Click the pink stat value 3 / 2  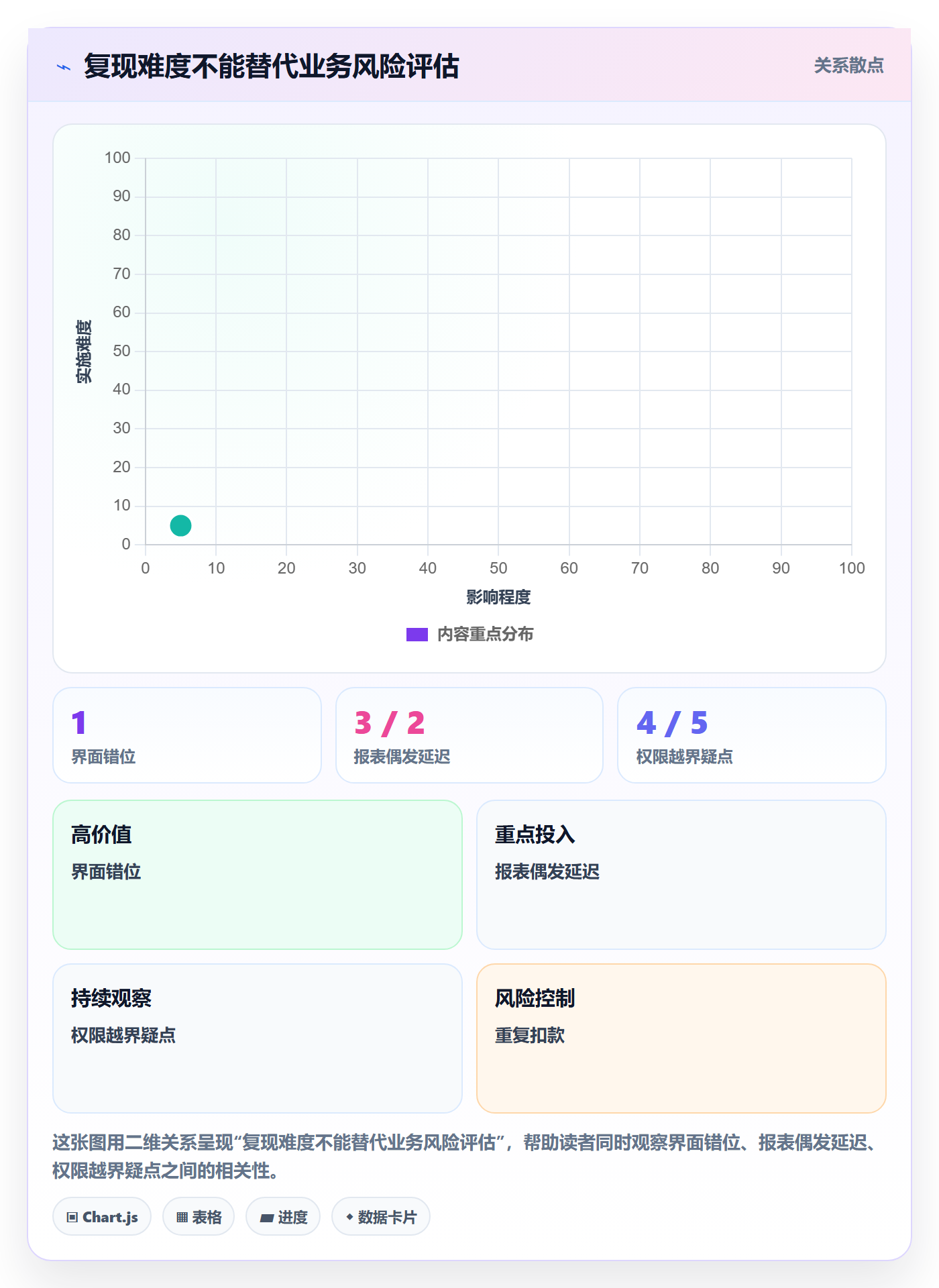(x=390, y=722)
